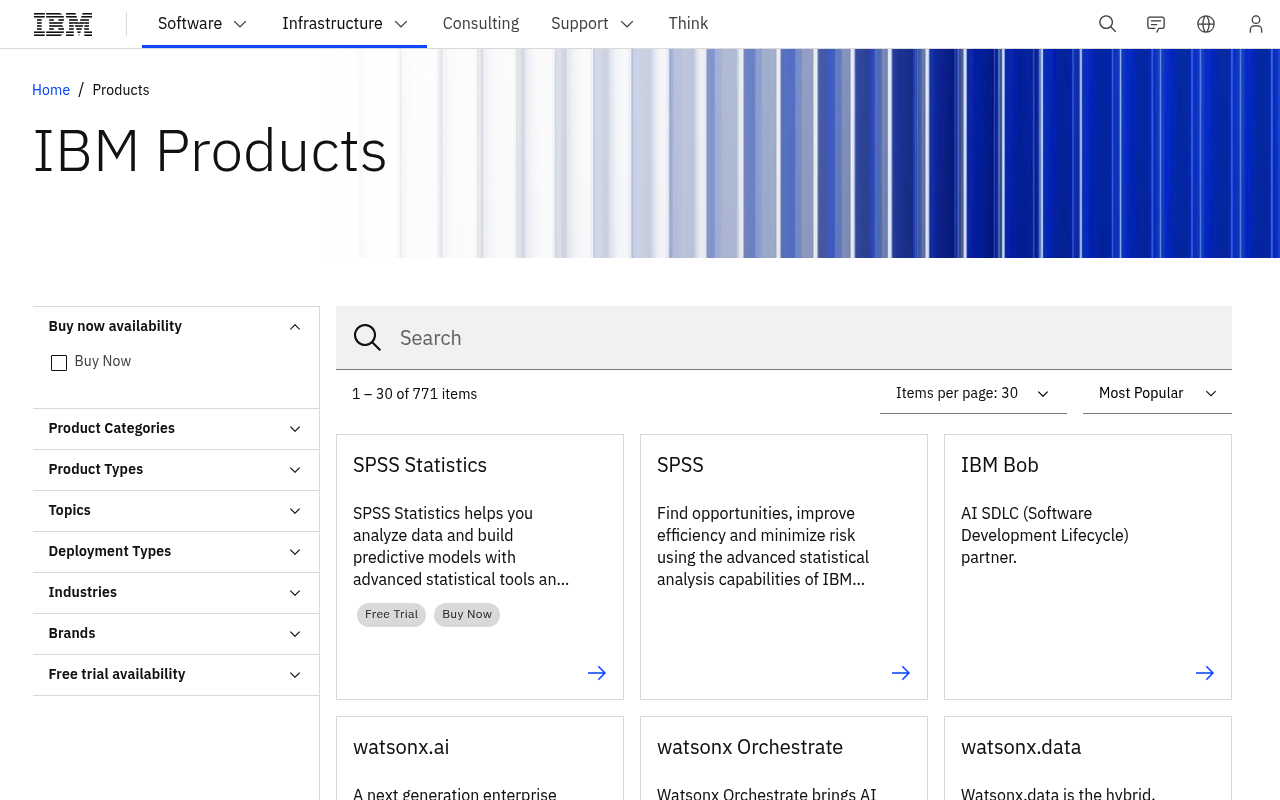Click the 'AI SDLC (Software Development Lifecycle) partner.' description

click(1045, 535)
